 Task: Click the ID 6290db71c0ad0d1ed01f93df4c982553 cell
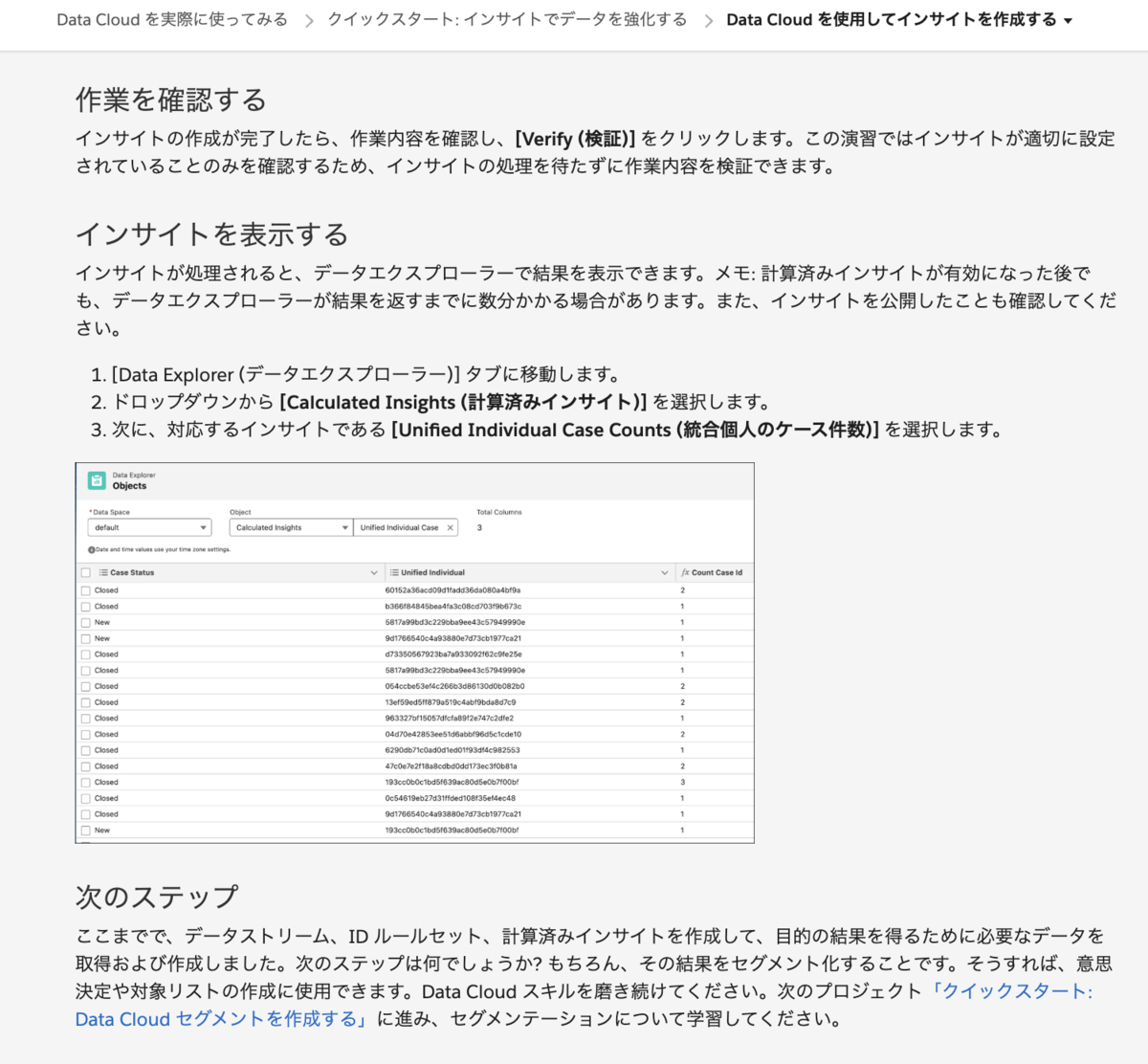pos(453,750)
